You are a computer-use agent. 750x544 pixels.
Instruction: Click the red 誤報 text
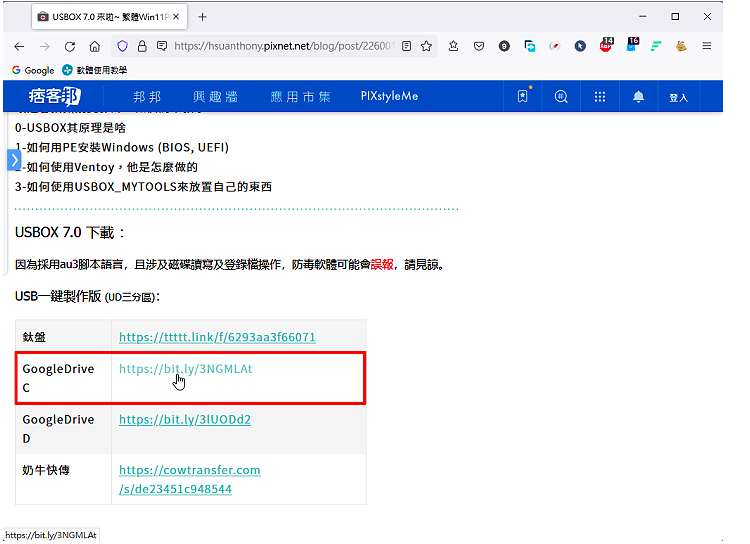[382, 264]
